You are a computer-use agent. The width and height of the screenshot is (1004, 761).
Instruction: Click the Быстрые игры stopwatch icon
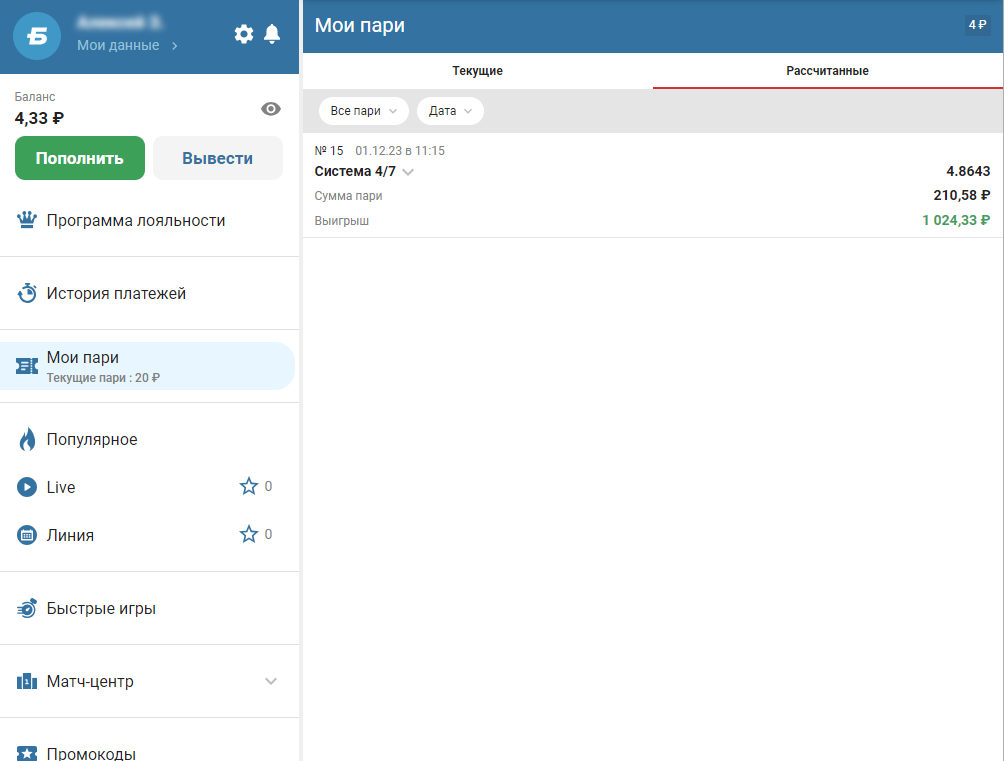[x=27, y=609]
